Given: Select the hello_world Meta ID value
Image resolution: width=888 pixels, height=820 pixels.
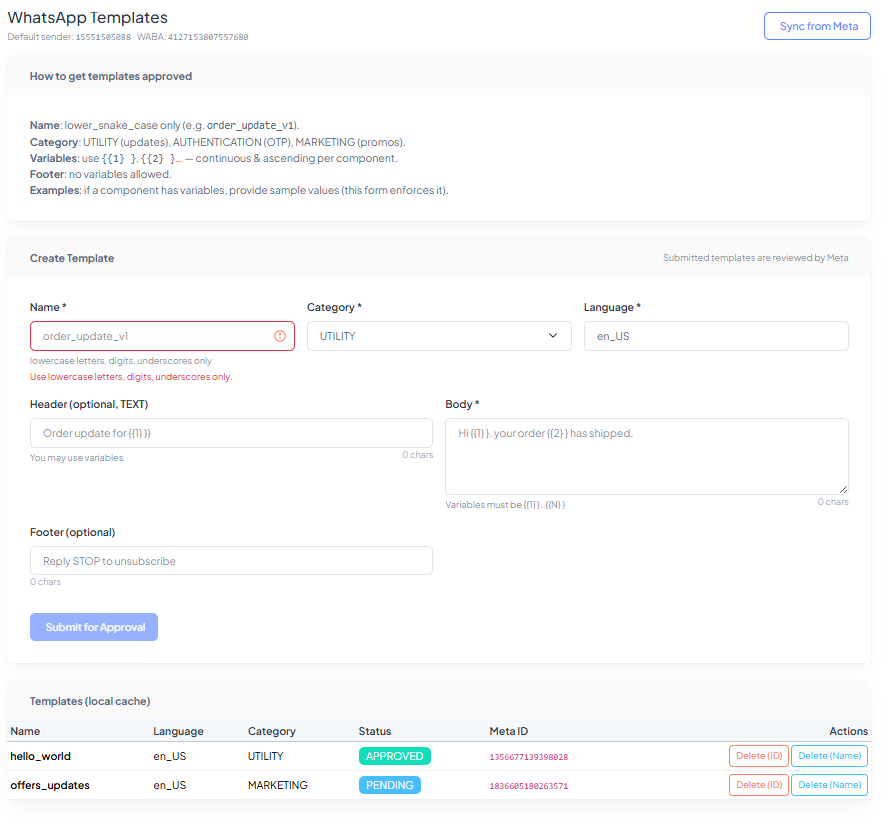Looking at the screenshot, I should click(528, 757).
